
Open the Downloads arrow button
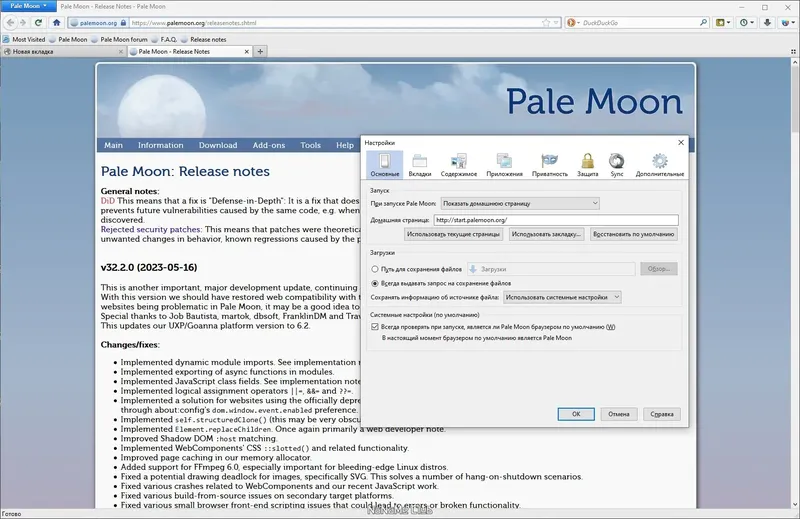pyautogui.click(x=767, y=22)
